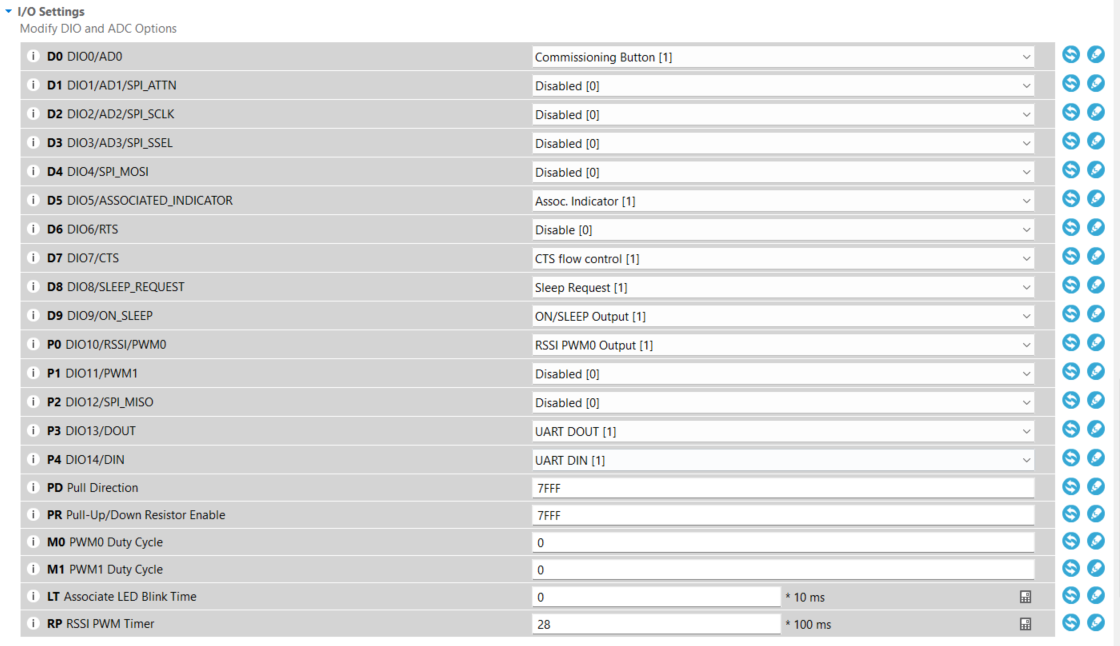Open the calculator for LT Associate LED Blink Time
Viewport: 1120px width, 646px height.
tap(1025, 597)
